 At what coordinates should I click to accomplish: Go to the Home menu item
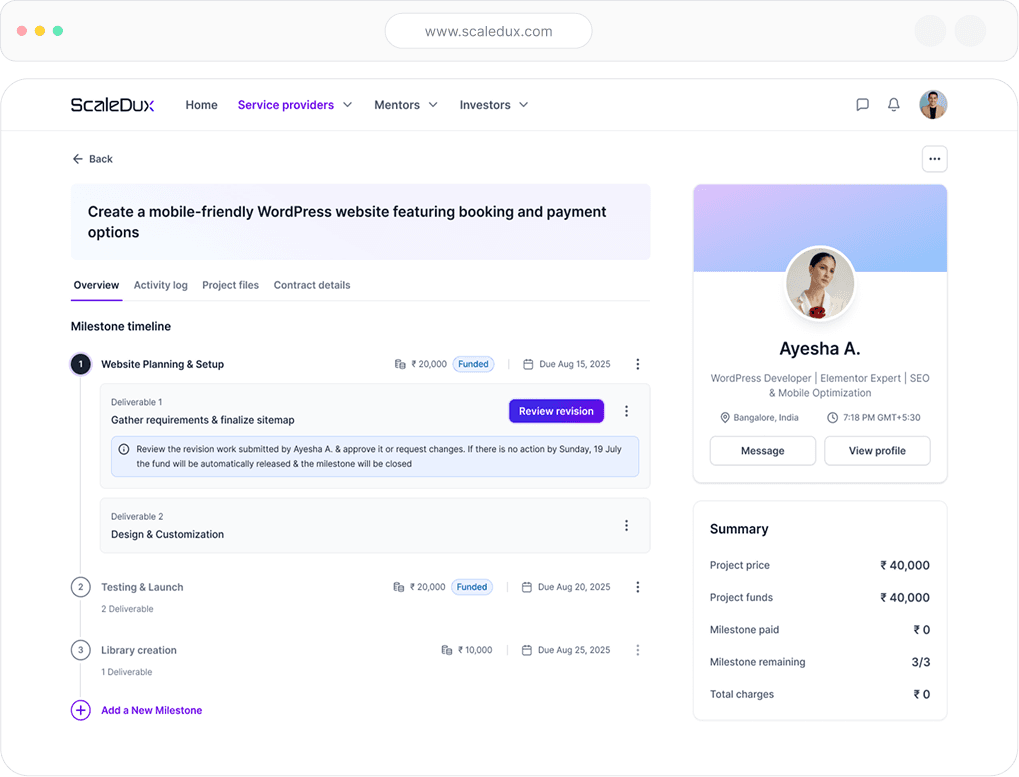201,105
